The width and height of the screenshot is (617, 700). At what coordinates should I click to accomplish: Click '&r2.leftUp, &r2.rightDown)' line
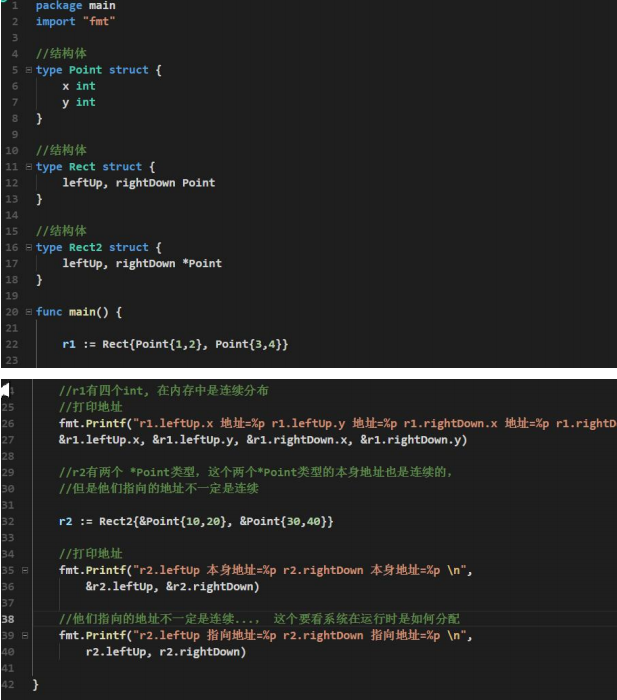(172, 586)
